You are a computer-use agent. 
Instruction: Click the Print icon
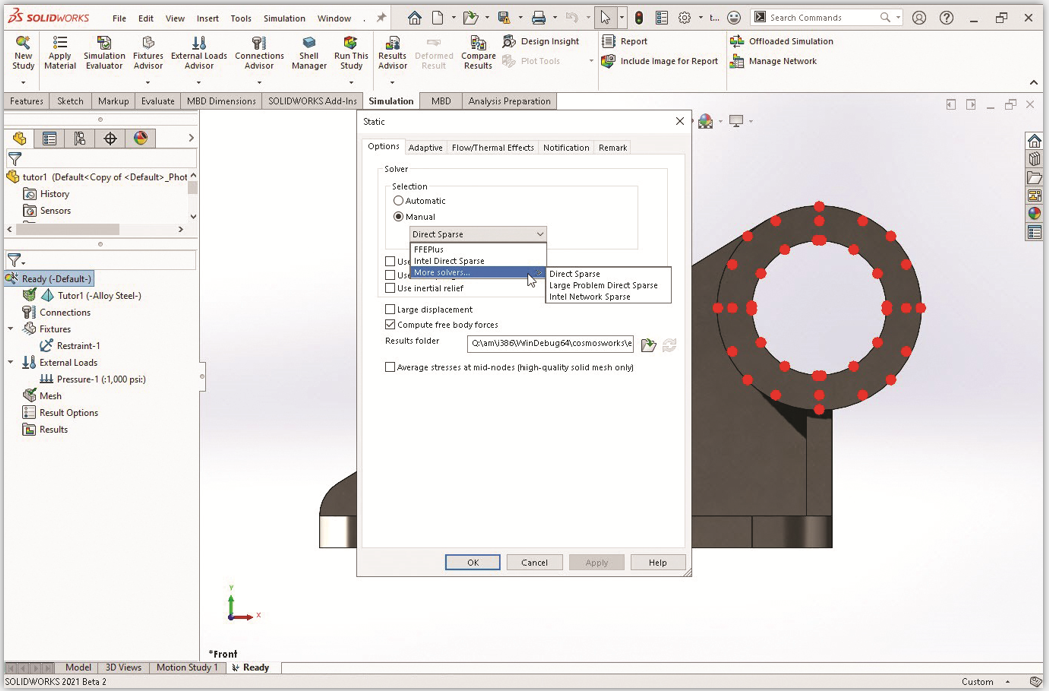[539, 18]
